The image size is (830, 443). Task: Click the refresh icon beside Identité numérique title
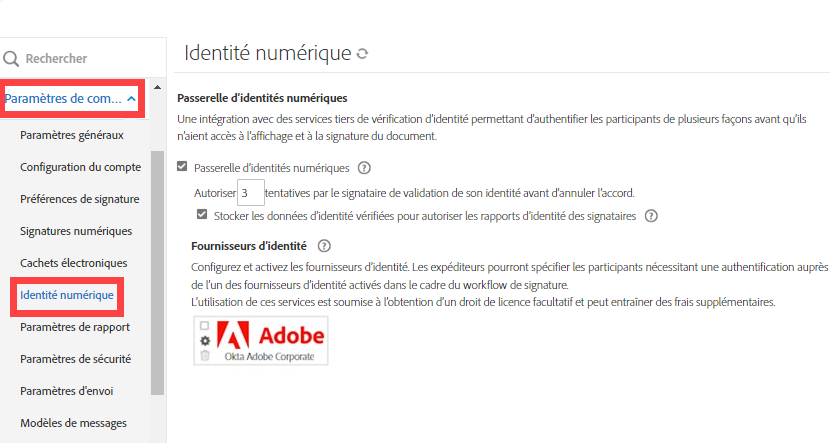(362, 54)
